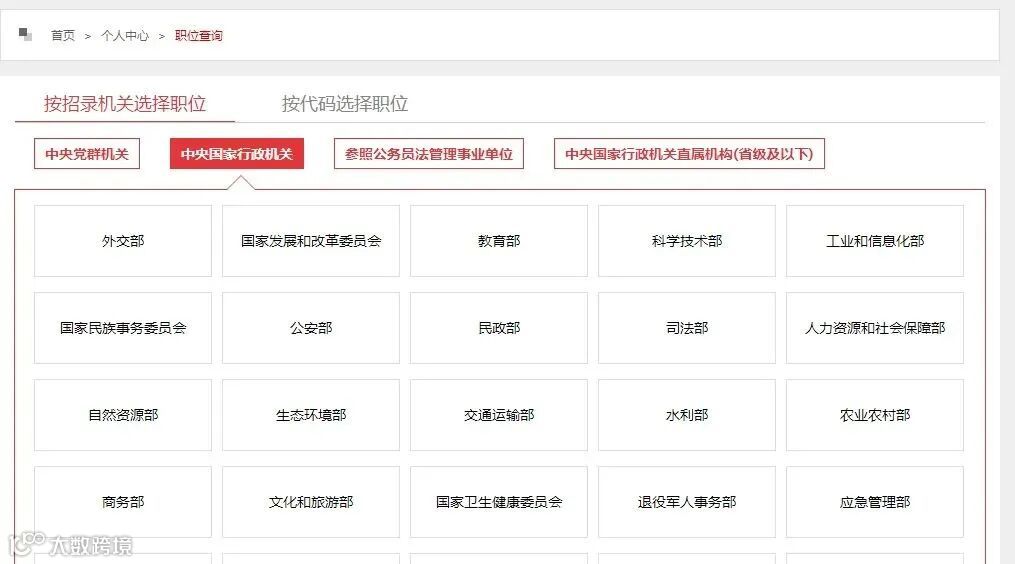Select 商务部 department card

click(x=123, y=502)
